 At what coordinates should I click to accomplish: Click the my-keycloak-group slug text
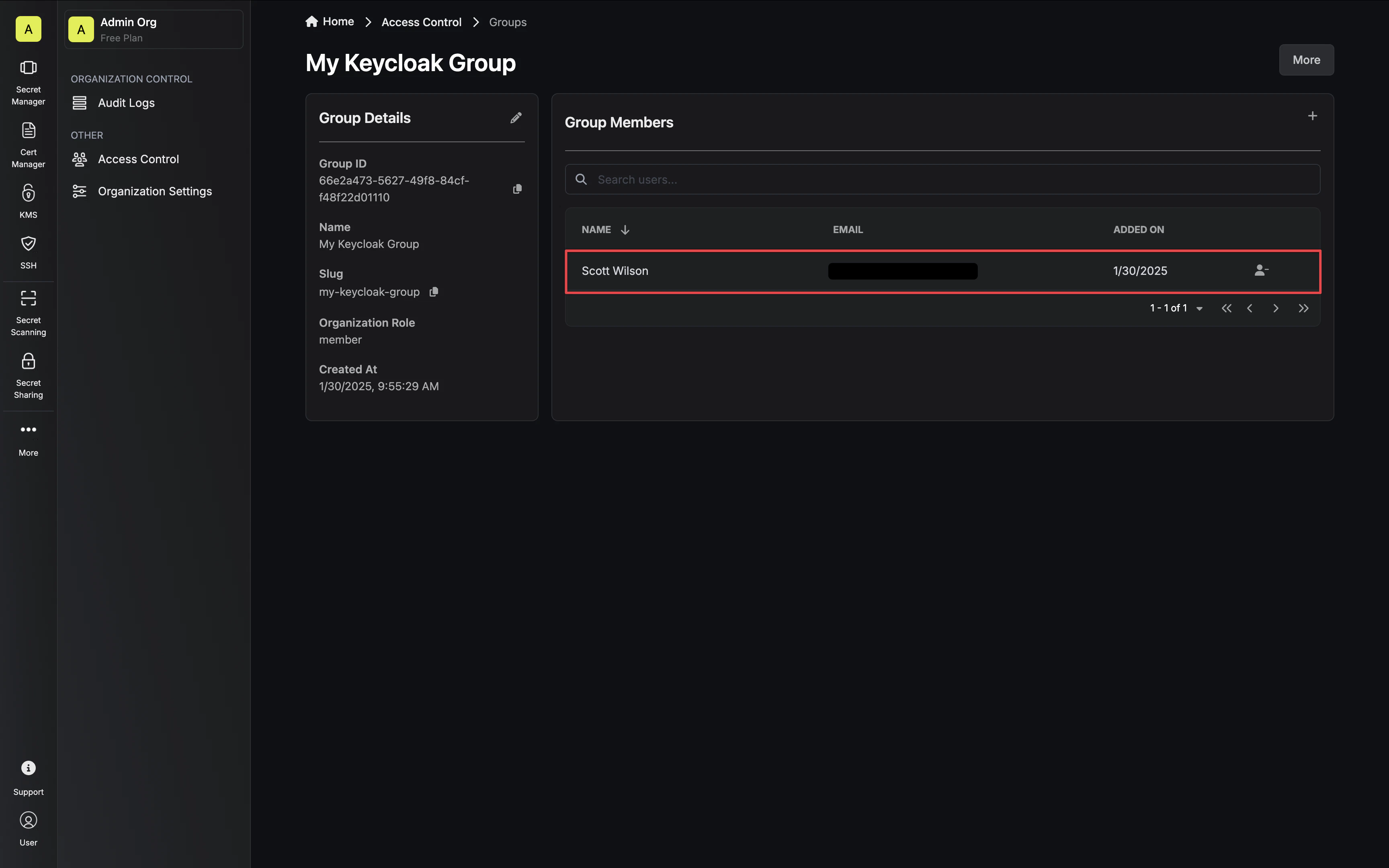click(x=369, y=292)
